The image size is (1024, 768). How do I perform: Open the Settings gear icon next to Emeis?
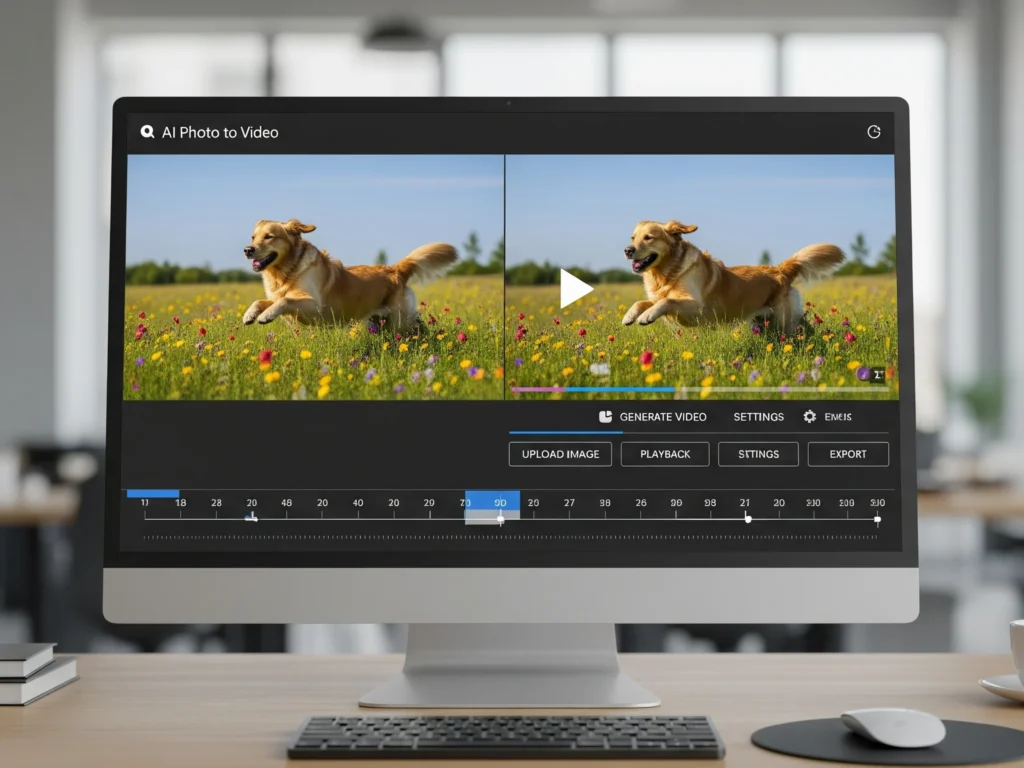810,417
